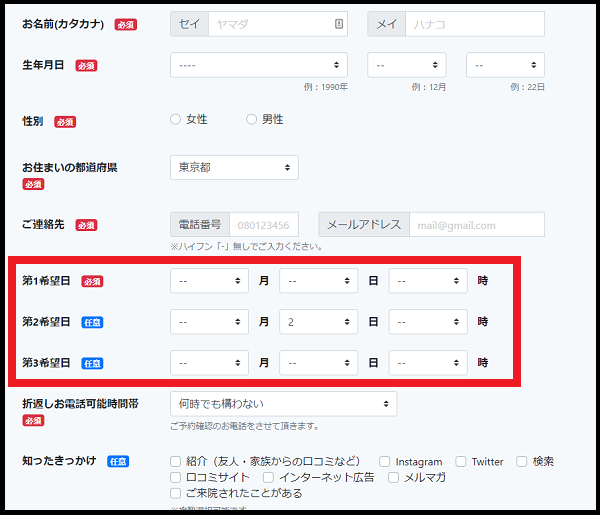
Task: Check the 検索 checkbox
Action: (522, 461)
